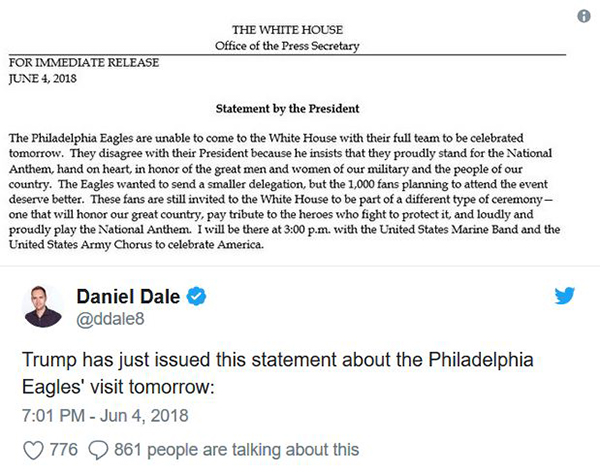Viewport: 600px width, 473px height.
Task: Select "Office of the Press Secretary" line
Action: 289,45
